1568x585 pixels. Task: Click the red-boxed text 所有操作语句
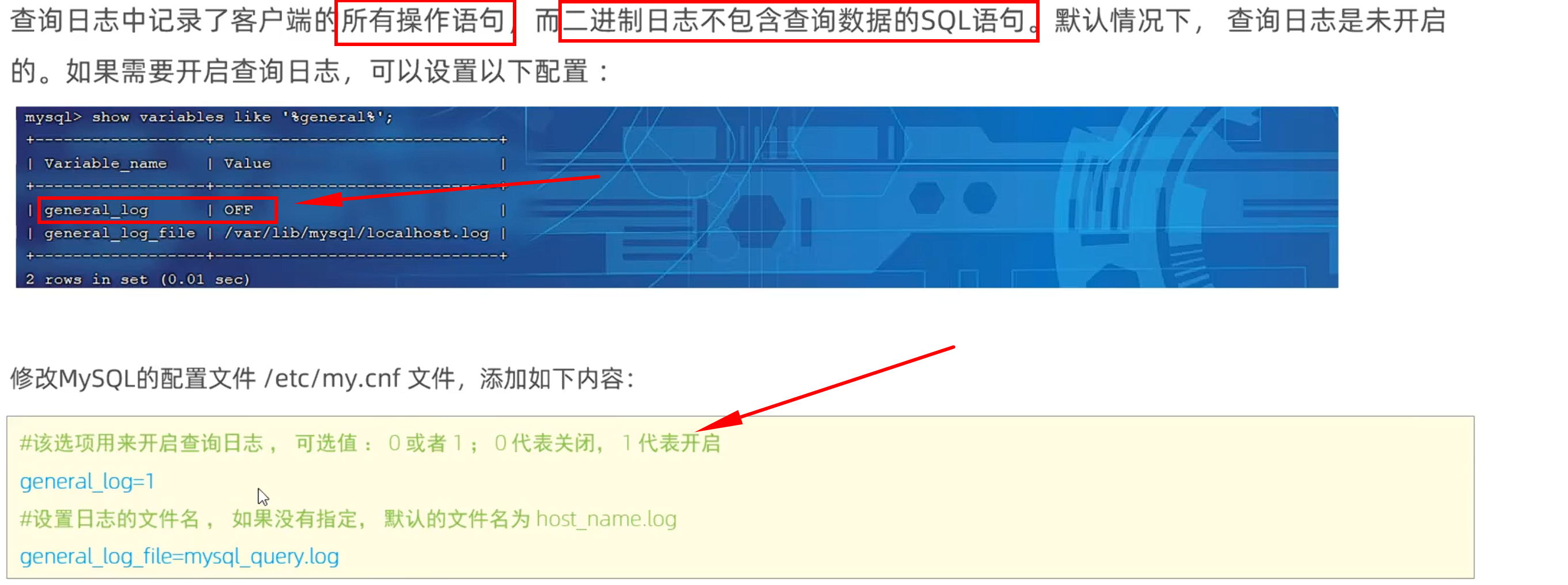tap(424, 21)
